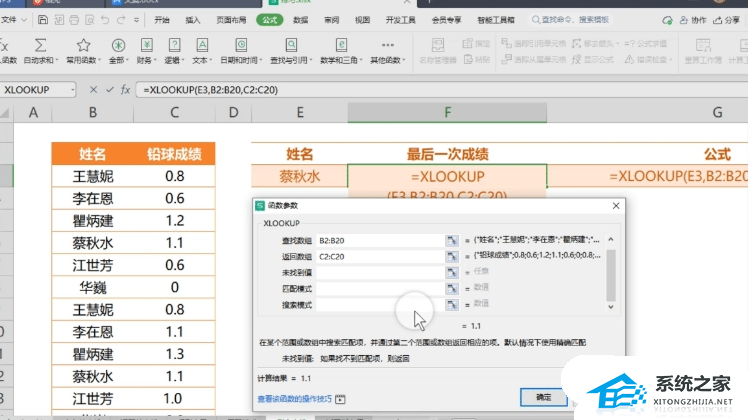The width and height of the screenshot is (748, 420).
Task: Click the 协作 collaborate button
Action: 693,20
